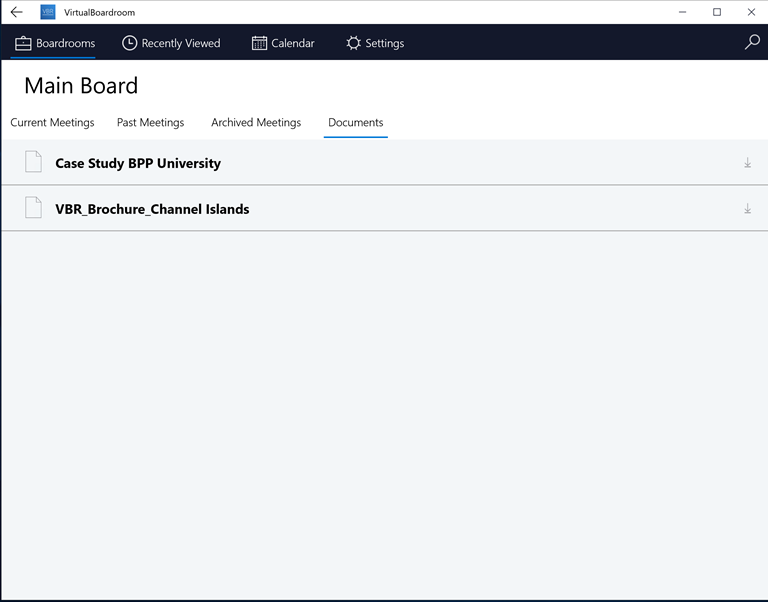Click file icon beside Case Study BPP University

[x=33, y=162]
